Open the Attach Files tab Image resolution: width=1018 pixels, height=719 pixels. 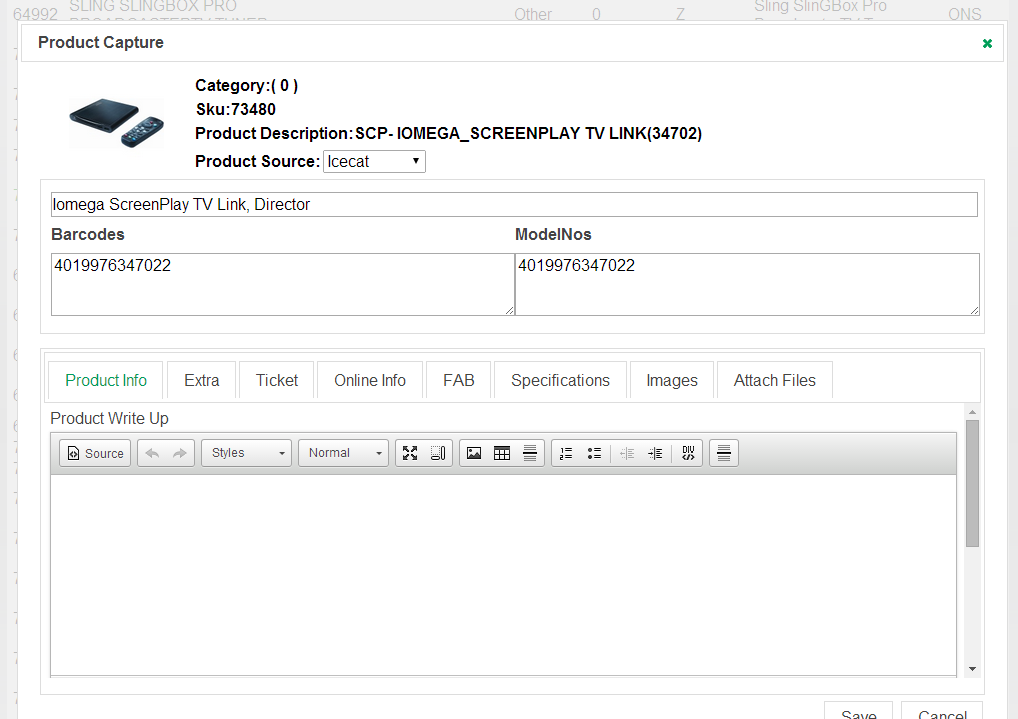(x=775, y=381)
